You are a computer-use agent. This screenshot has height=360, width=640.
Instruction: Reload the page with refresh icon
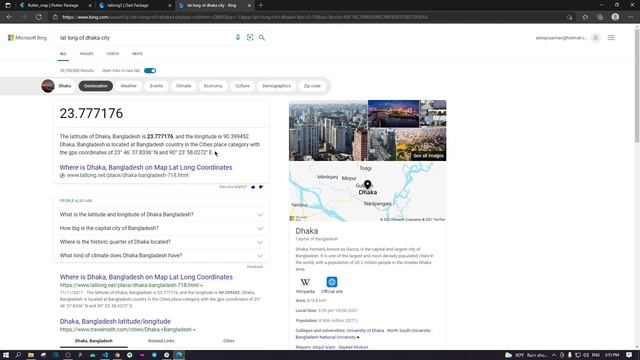[x=38, y=17]
